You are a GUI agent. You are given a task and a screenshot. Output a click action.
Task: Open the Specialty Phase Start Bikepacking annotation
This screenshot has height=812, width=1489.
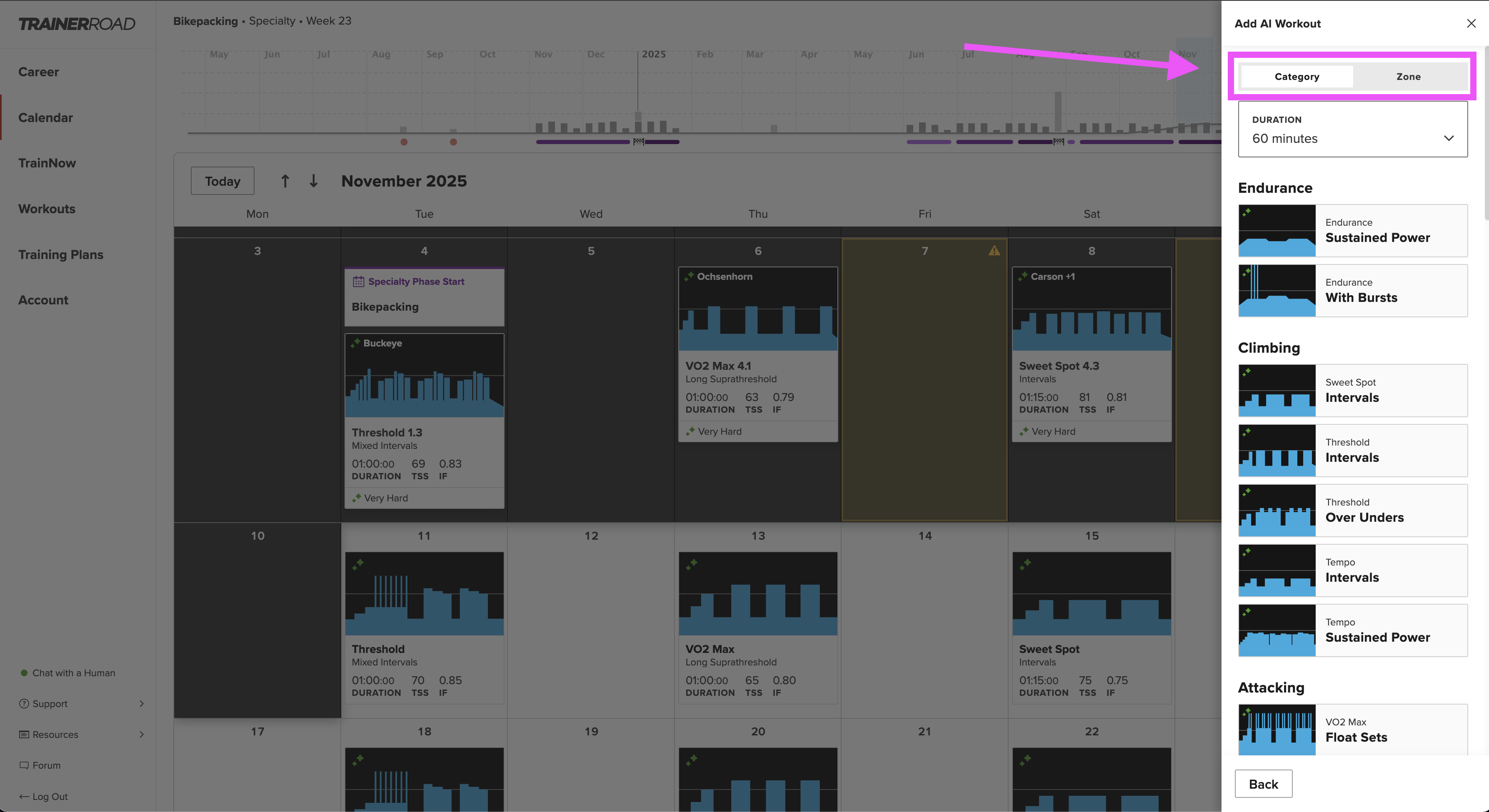click(424, 296)
